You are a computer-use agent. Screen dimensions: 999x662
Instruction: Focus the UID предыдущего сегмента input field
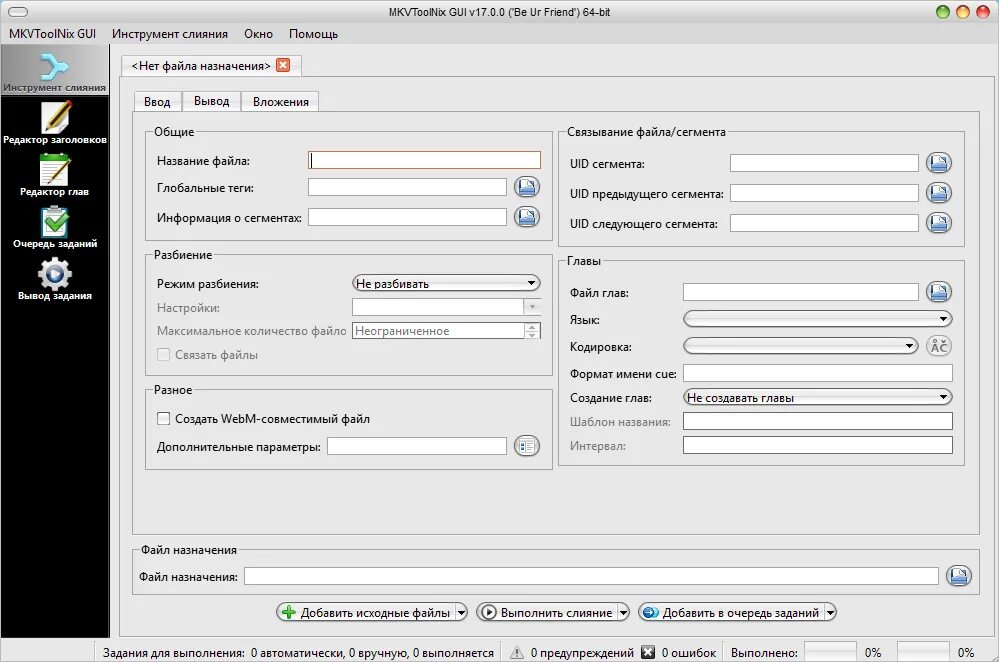(x=824, y=192)
